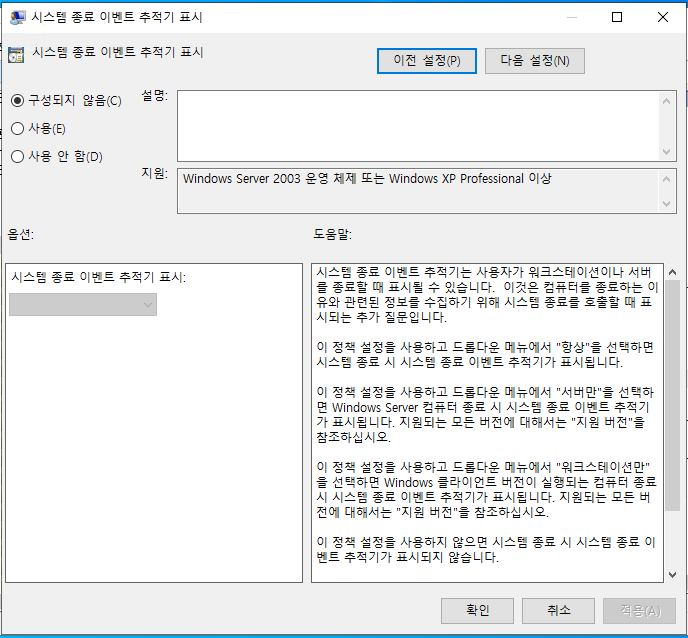Click 설명 box scroll up arrow
The image size is (688, 638).
tap(666, 101)
